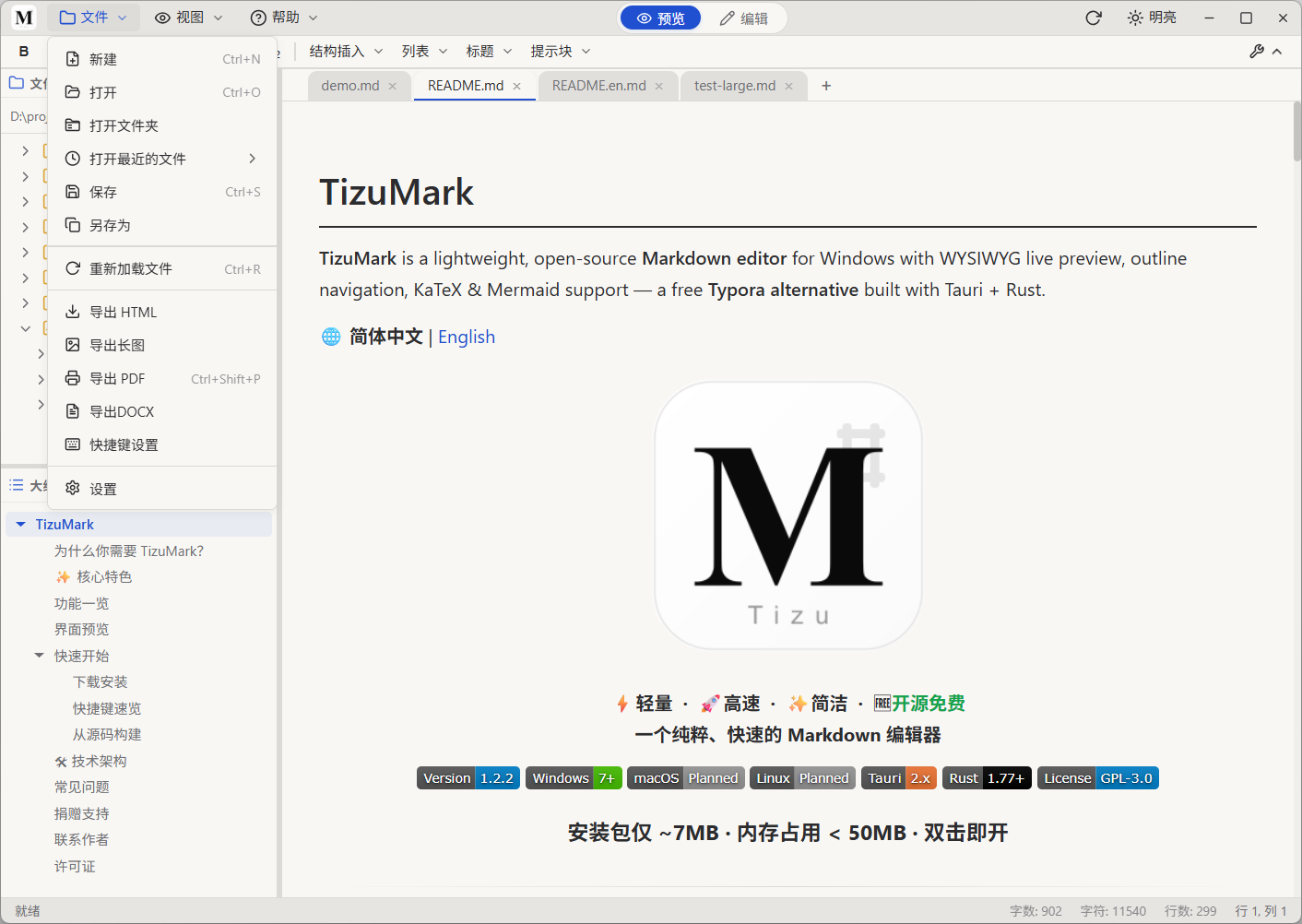This screenshot has height=924, width=1302.
Task: Choose 导出长图 menu entry
Action: 162,345
